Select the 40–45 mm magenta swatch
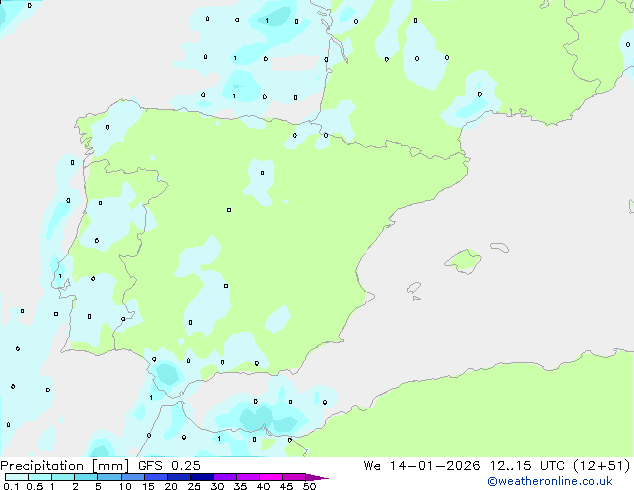634x490 pixels. pos(271,477)
